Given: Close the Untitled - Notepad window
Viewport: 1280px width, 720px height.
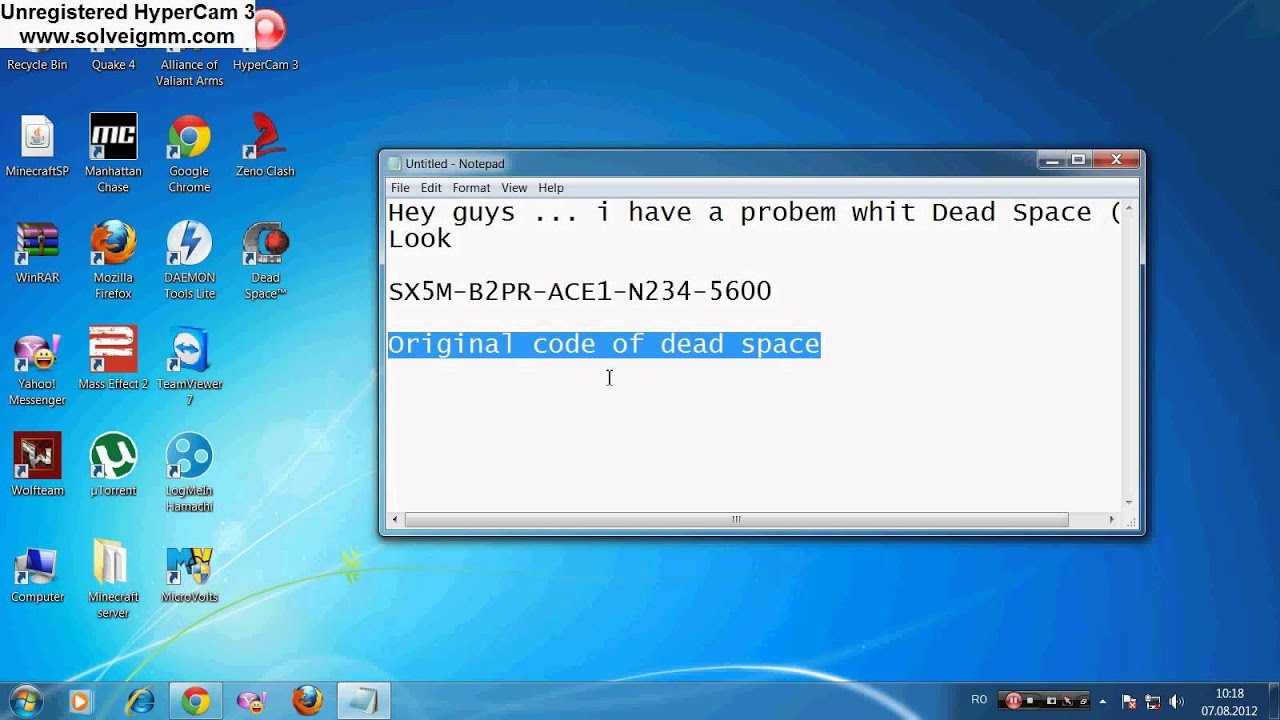Looking at the screenshot, I should tap(1116, 160).
